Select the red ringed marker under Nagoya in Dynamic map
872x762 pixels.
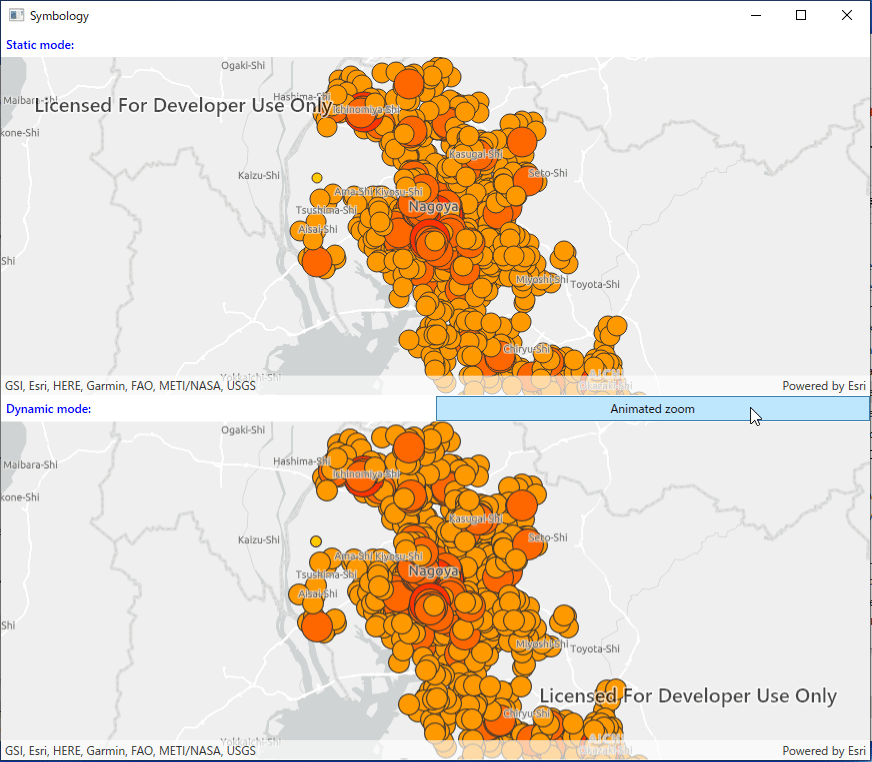click(x=432, y=604)
